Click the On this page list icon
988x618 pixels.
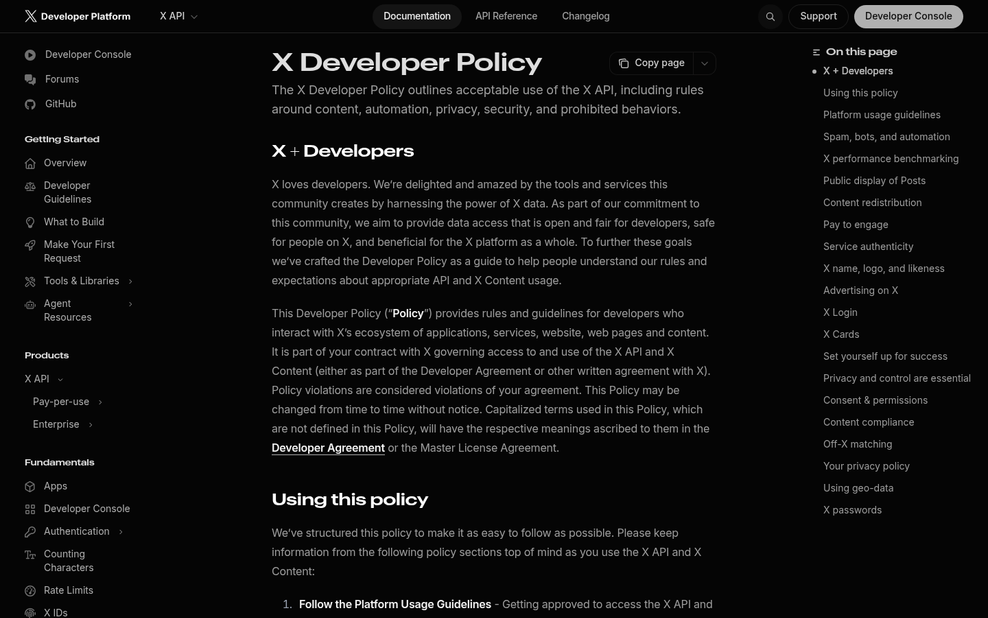816,52
